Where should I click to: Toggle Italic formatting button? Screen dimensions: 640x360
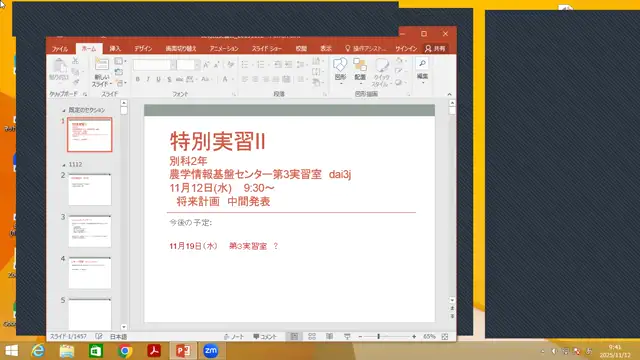[148, 79]
